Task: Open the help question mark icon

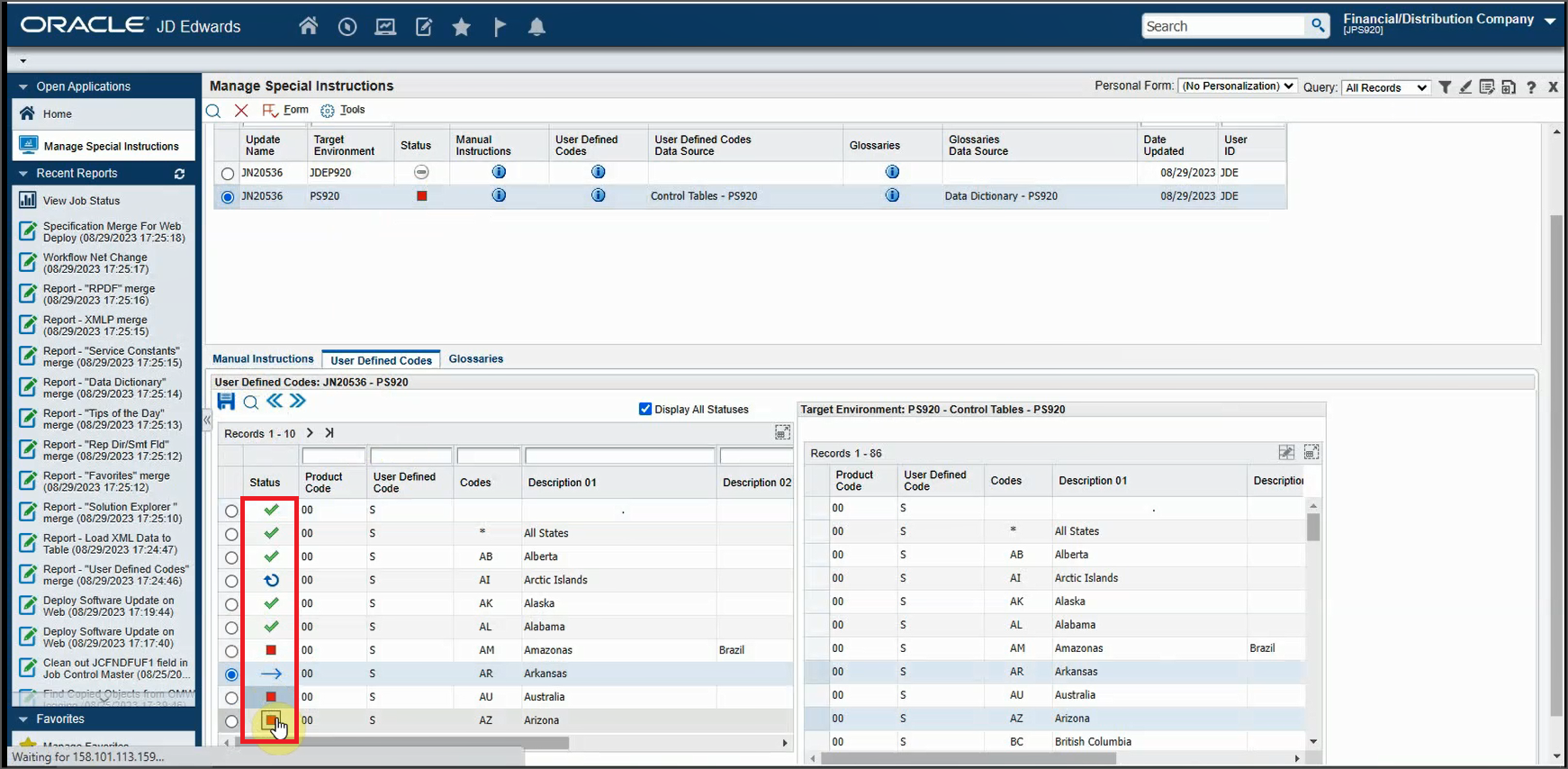Action: pyautogui.click(x=1531, y=87)
